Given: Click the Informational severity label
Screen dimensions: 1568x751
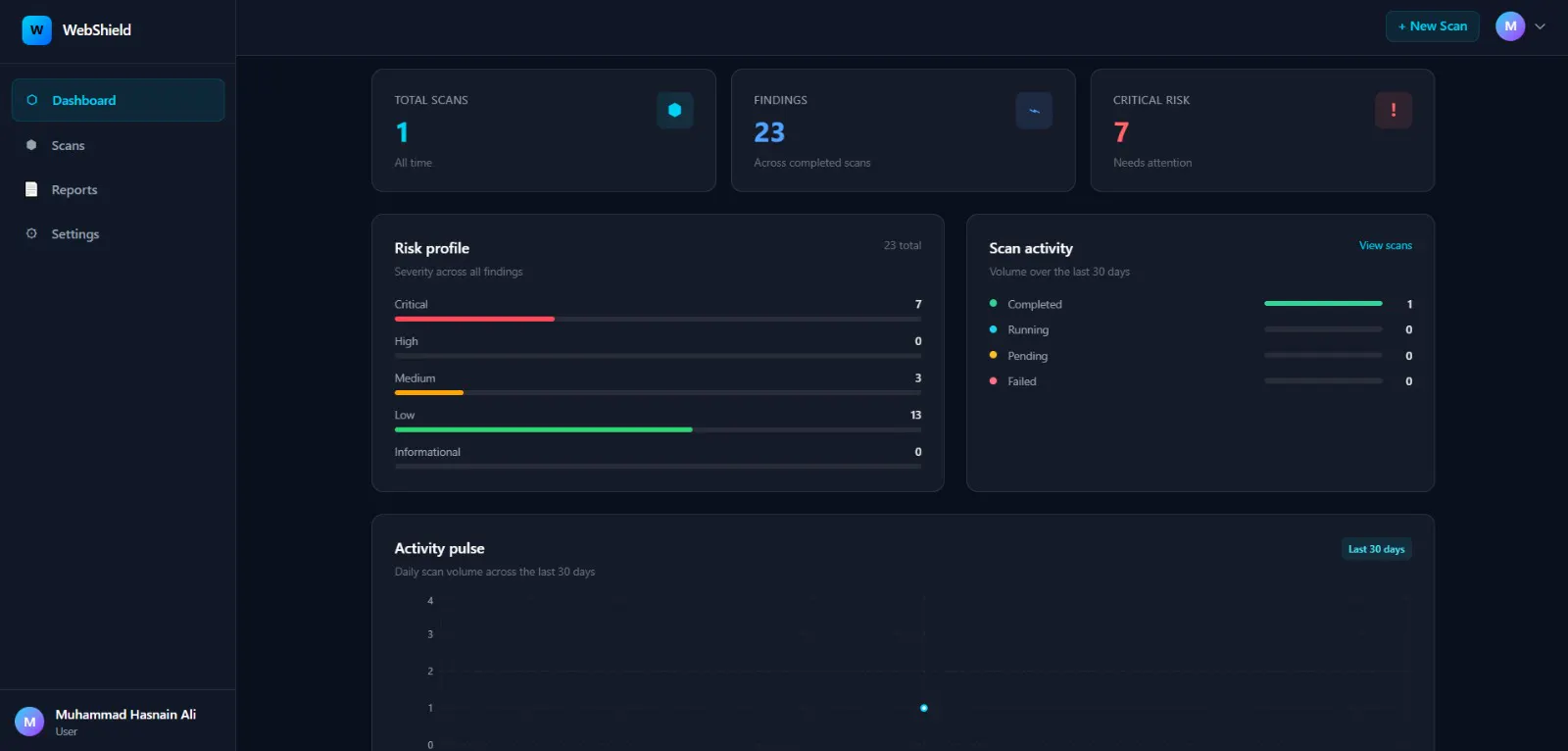Looking at the screenshot, I should (427, 452).
